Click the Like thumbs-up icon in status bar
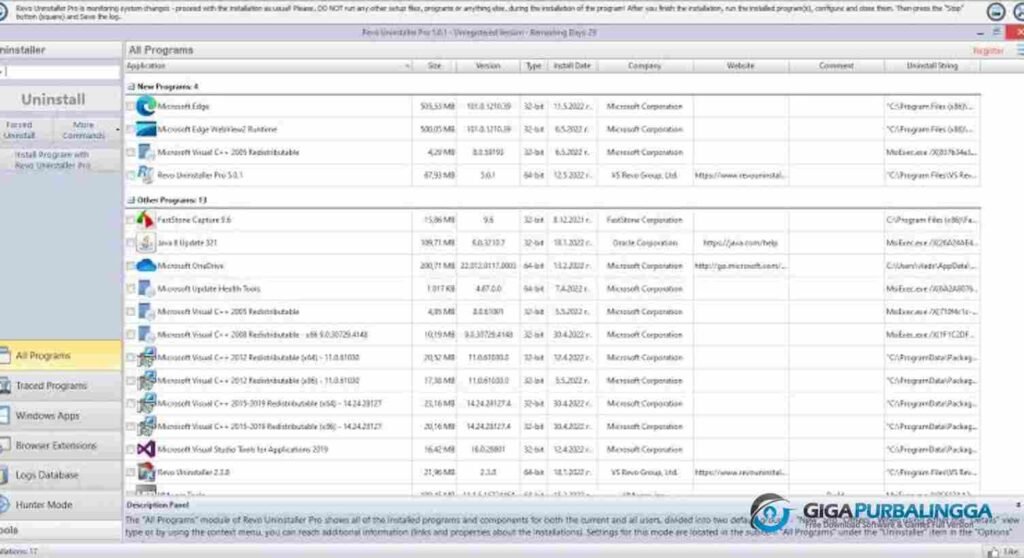The height and width of the screenshot is (558, 1024). 993,553
